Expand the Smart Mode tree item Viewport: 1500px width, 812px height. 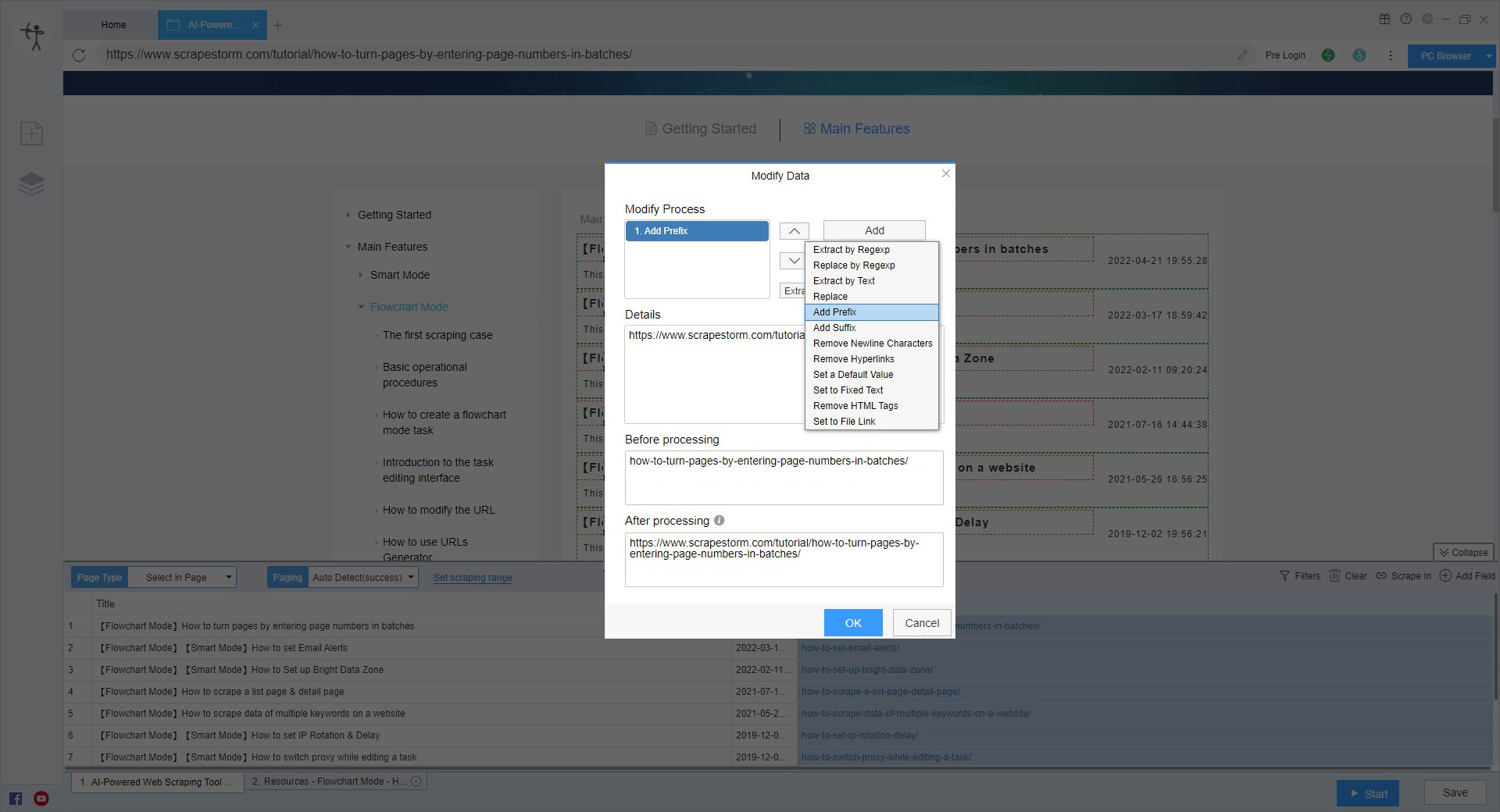pos(360,275)
